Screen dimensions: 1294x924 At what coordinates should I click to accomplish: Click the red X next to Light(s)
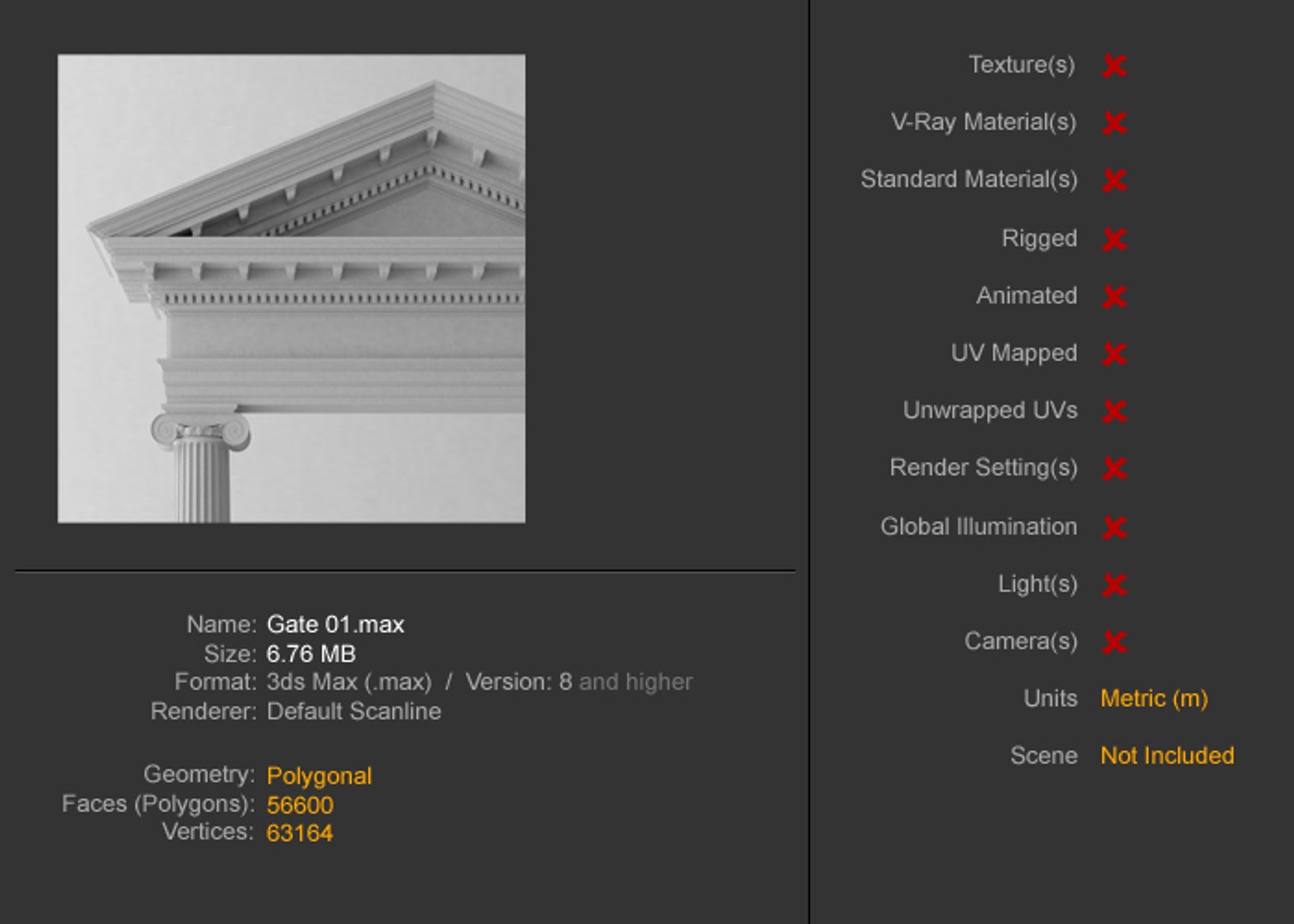click(x=1114, y=584)
